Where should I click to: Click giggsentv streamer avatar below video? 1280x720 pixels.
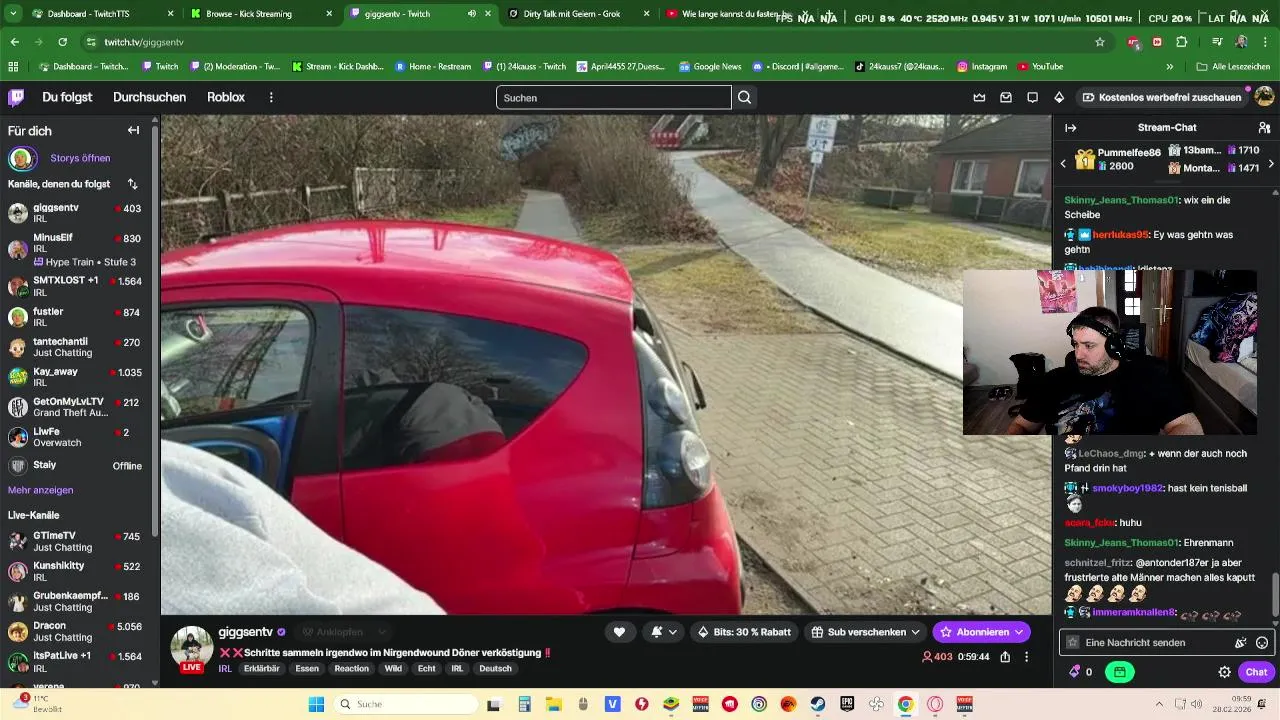[x=192, y=647]
